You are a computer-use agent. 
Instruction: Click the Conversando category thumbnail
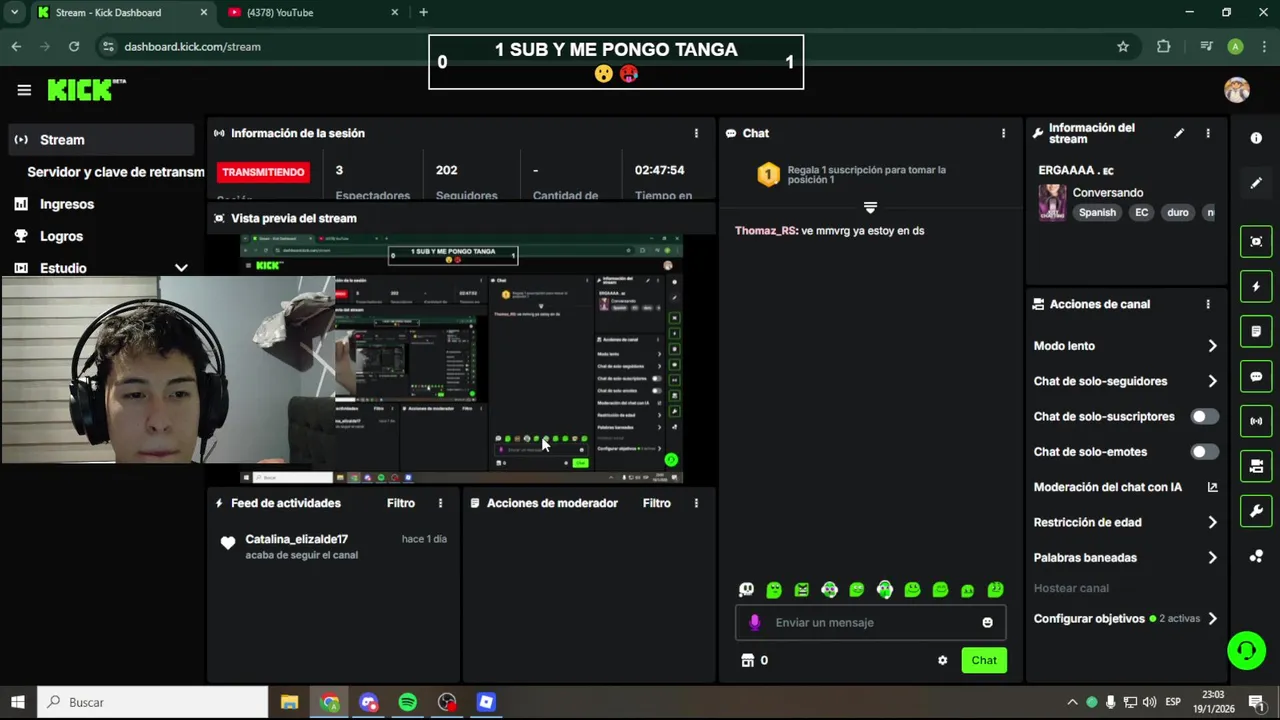click(1052, 202)
